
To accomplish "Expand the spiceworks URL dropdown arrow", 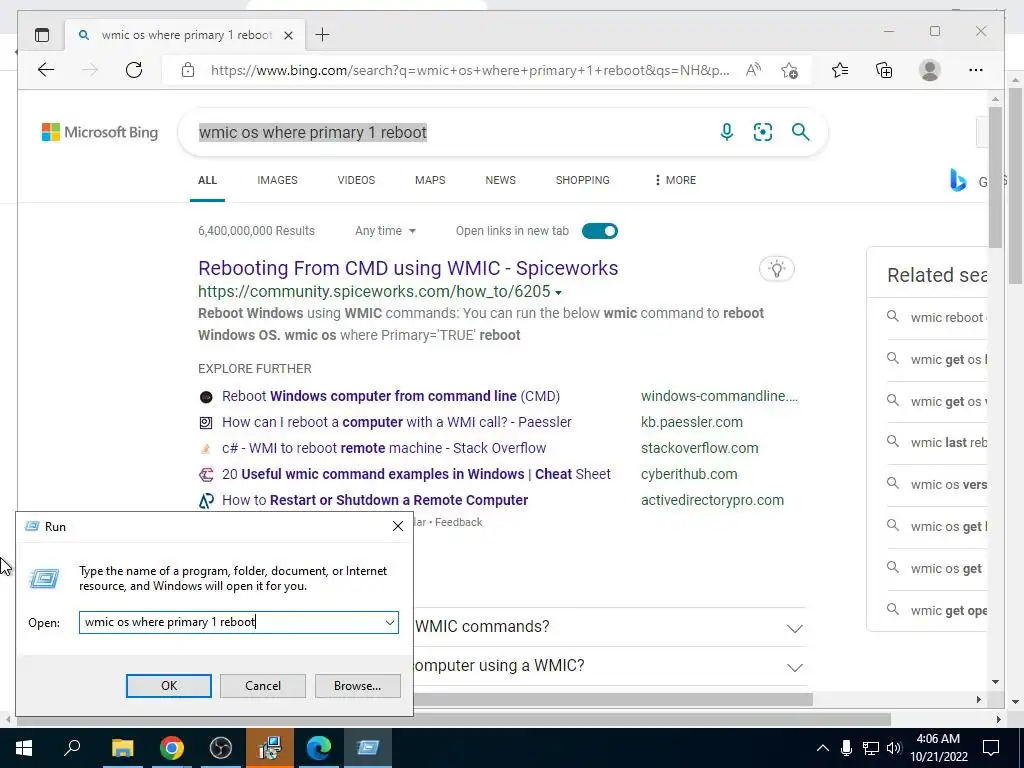I will tap(558, 293).
